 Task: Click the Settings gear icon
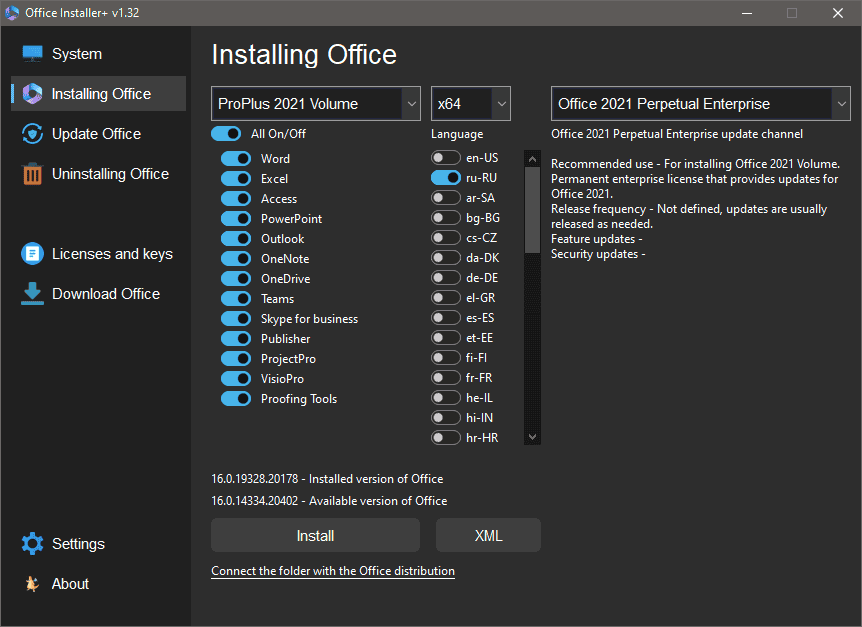click(33, 544)
